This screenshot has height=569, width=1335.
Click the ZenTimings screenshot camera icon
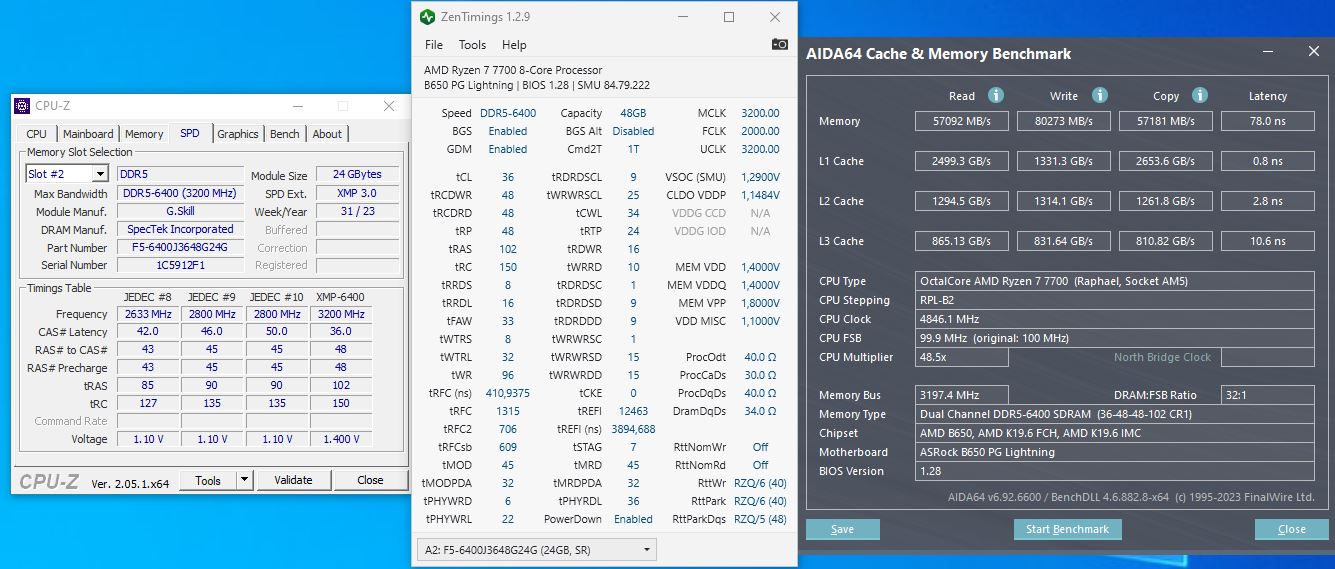click(x=780, y=44)
